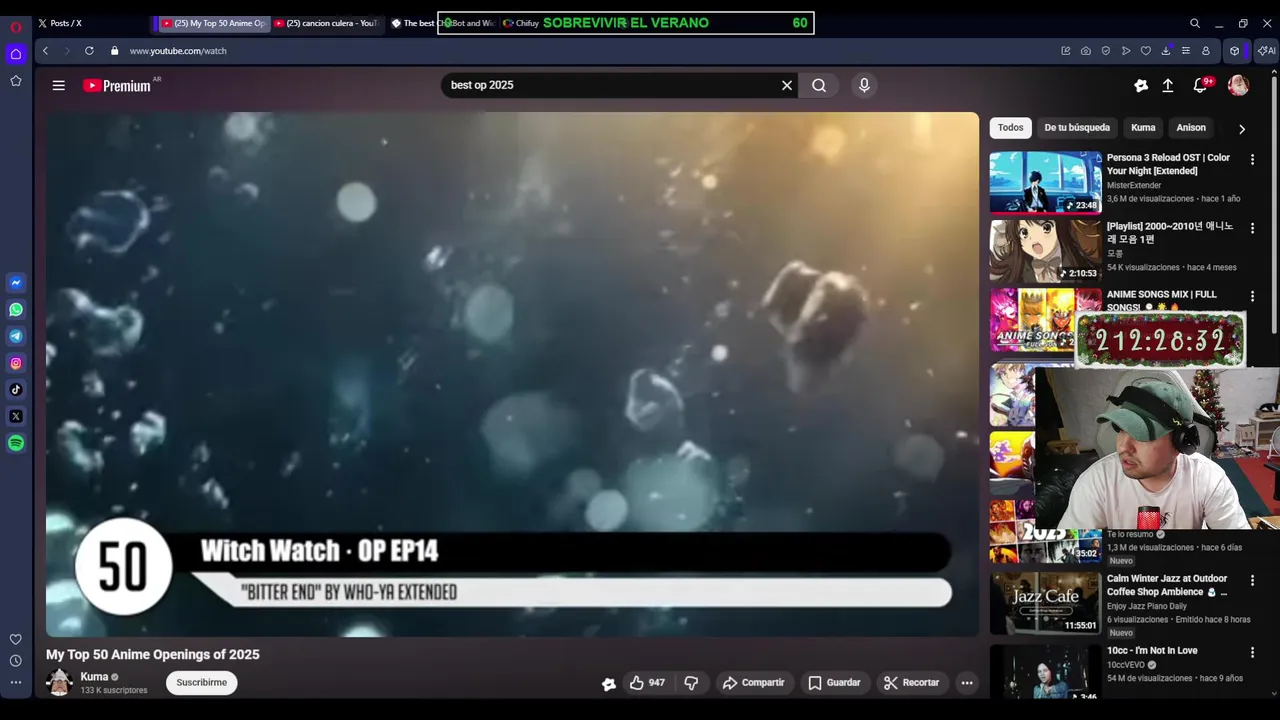
Task: Open ad blocker shield icon
Action: tap(1106, 51)
